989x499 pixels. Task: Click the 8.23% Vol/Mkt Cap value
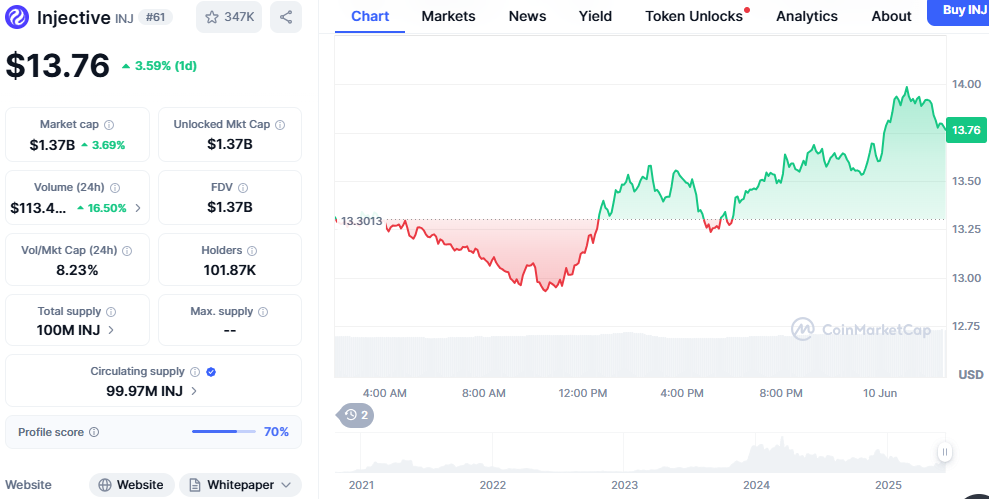78,271
